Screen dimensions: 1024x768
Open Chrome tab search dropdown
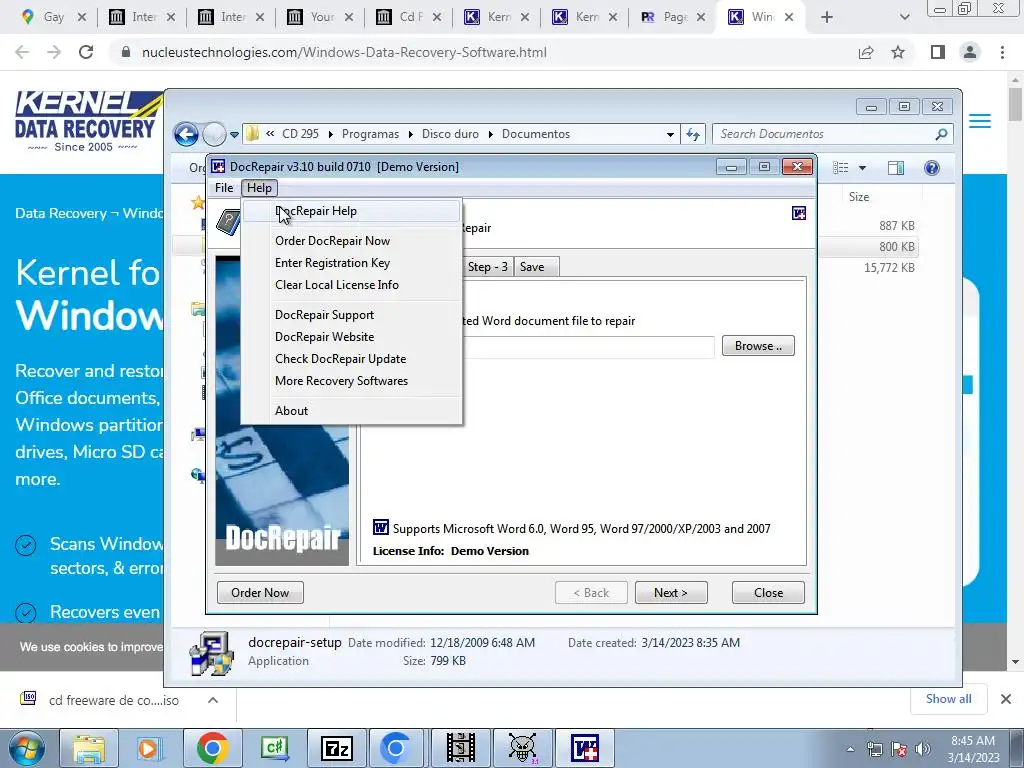904,17
